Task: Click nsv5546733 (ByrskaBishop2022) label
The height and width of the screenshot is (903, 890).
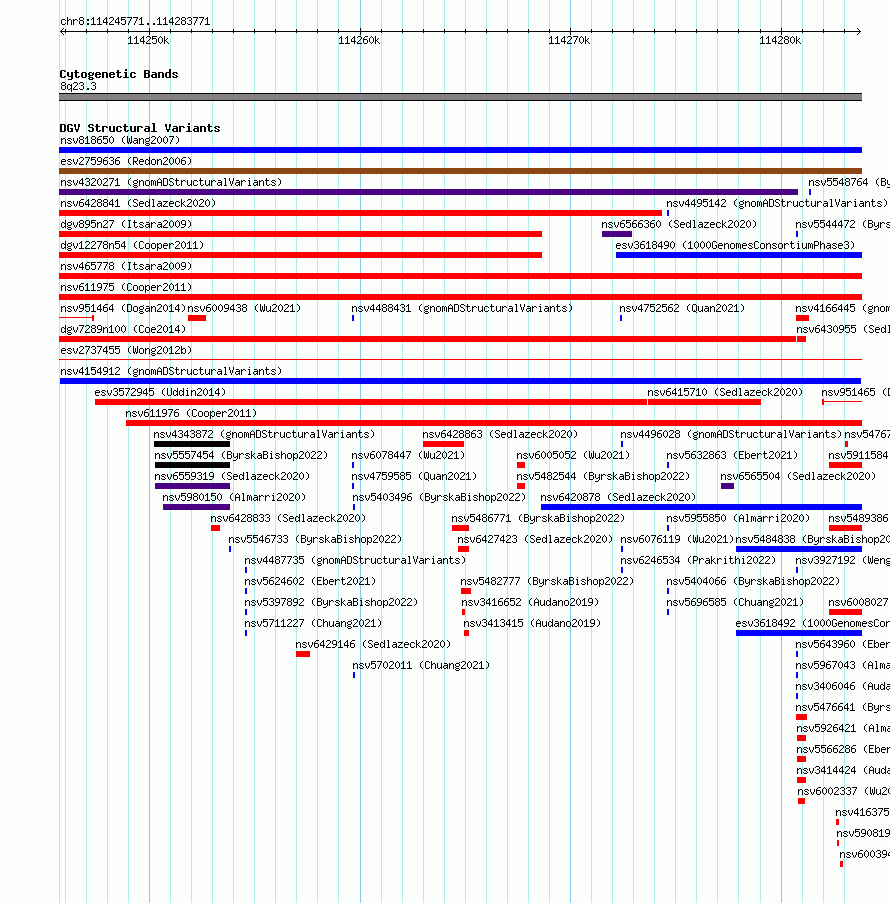Action: pos(315,540)
